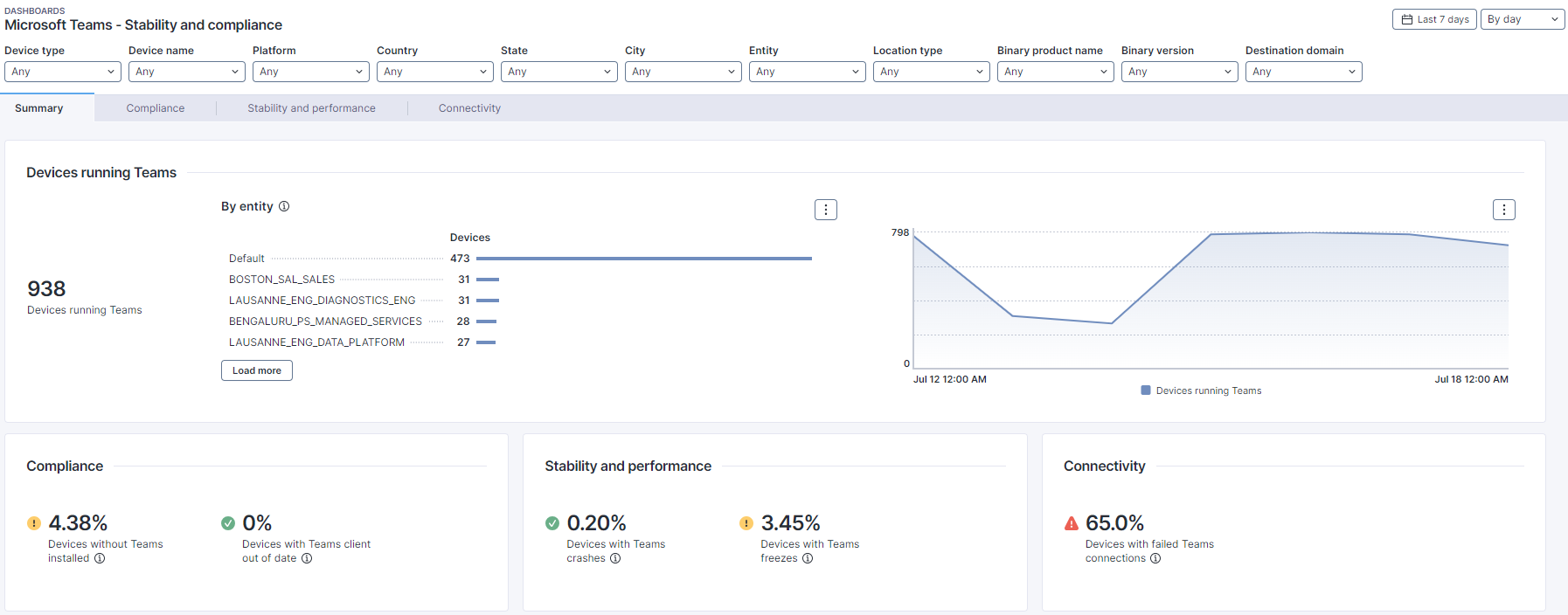Screen dimensions: 1568x615
Task: Toggle Devices running Teams legend series
Action: (x=1201, y=391)
